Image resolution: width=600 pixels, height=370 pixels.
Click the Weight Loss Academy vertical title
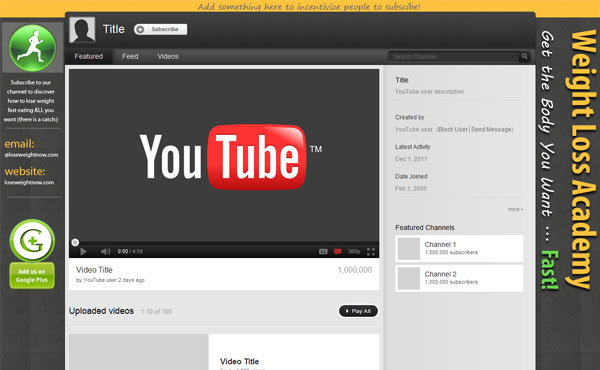tap(582, 159)
